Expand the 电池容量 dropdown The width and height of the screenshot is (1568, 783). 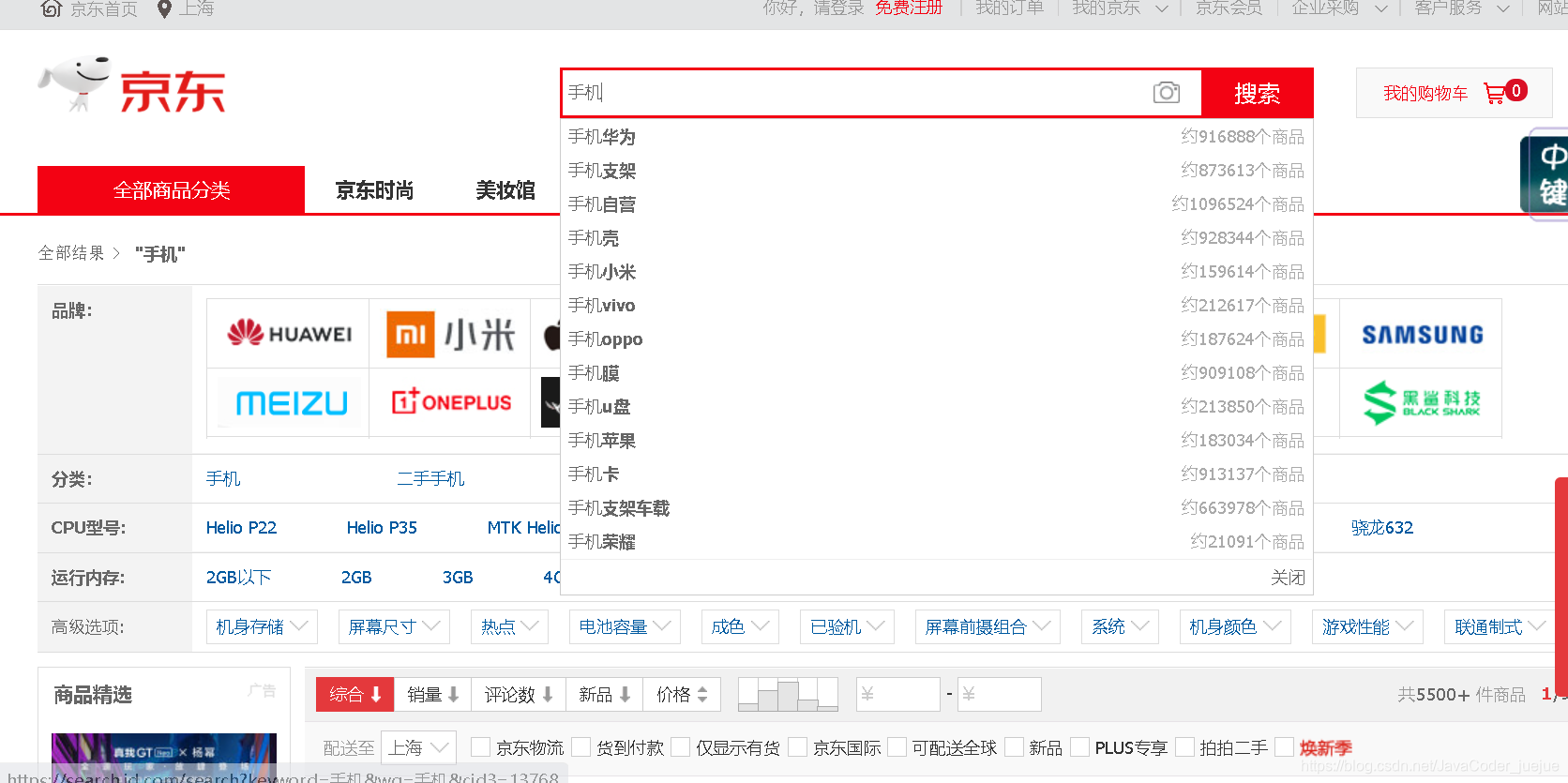point(625,626)
